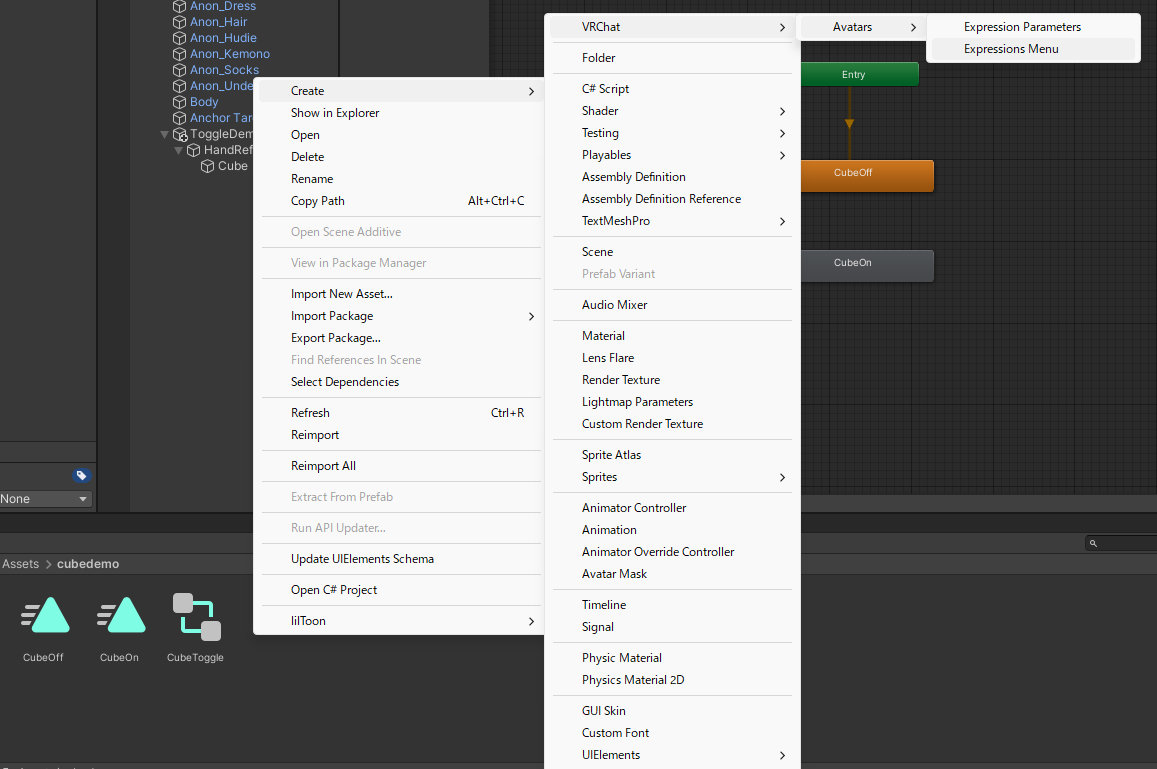Open the lilToon submenu
Screen dimensions: 1157x769
[x=401, y=621]
